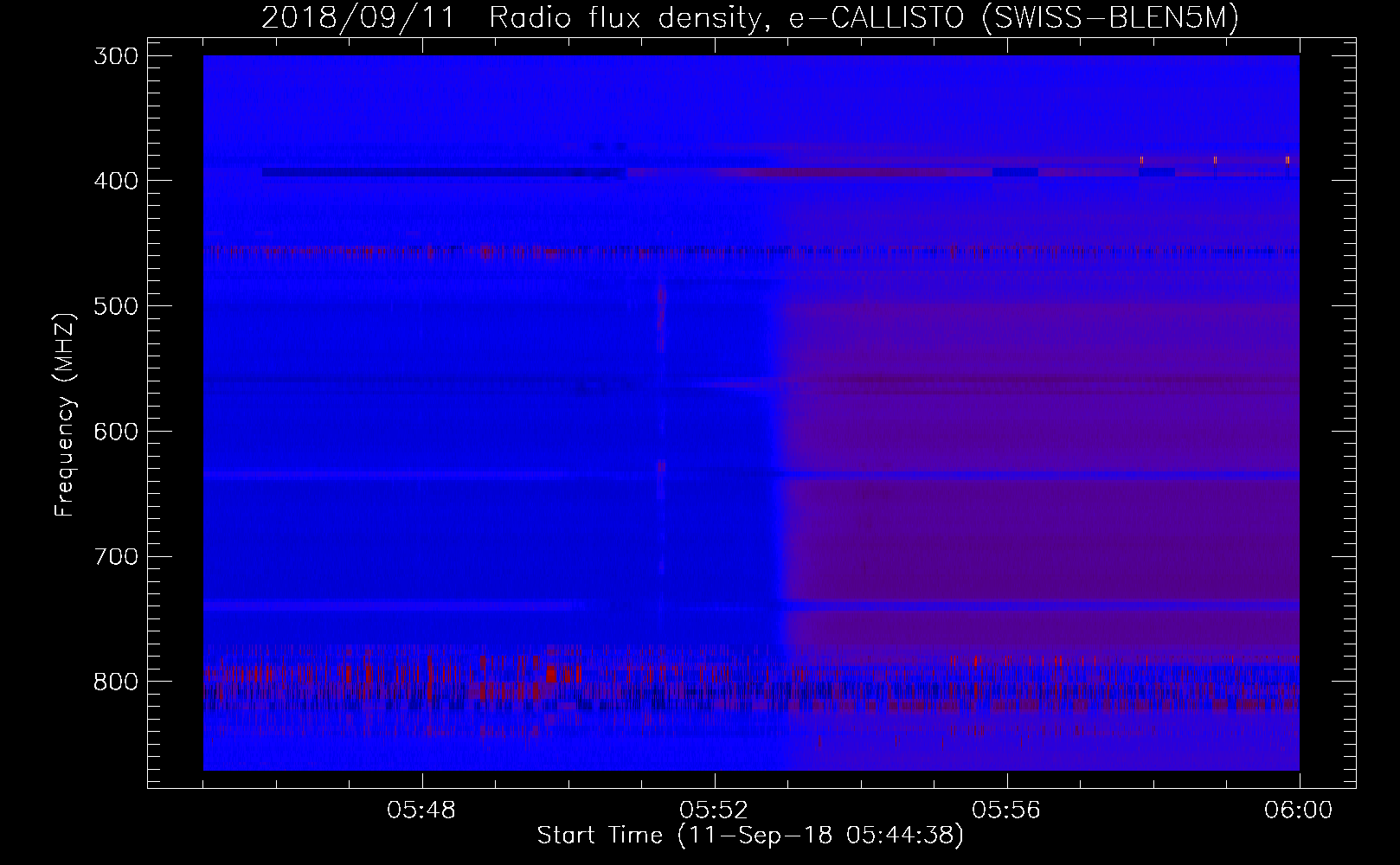The image size is (1400, 865).
Task: Click the 05:52 time tick label
Action: coord(715,811)
